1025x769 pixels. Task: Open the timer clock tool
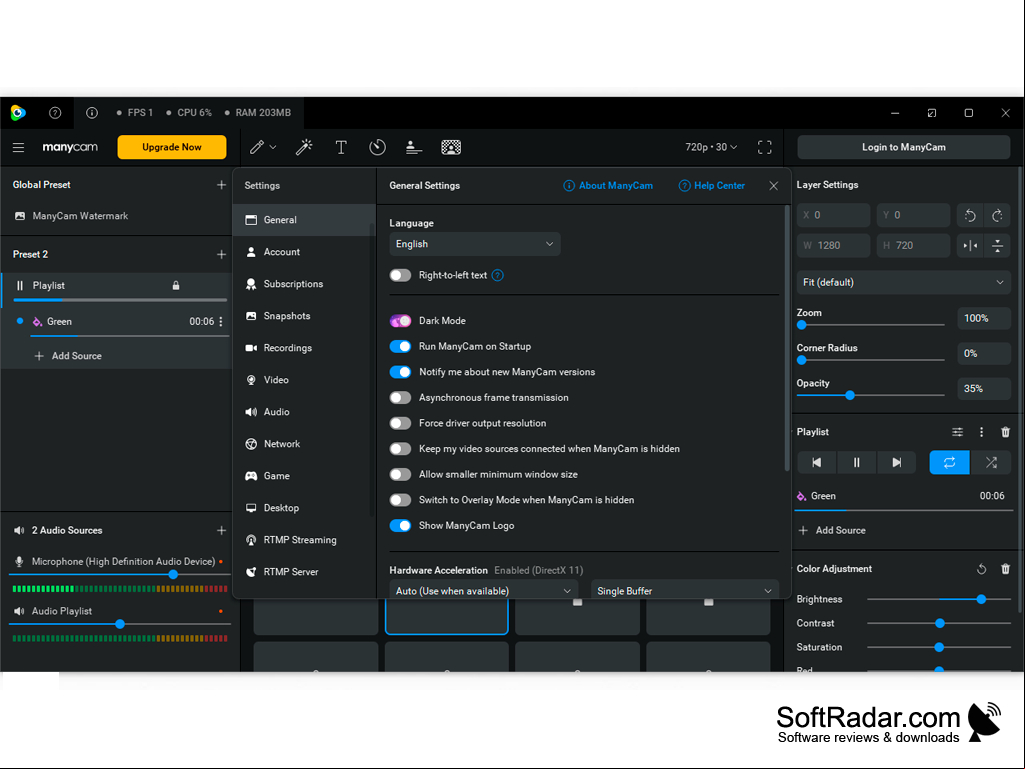pos(377,147)
